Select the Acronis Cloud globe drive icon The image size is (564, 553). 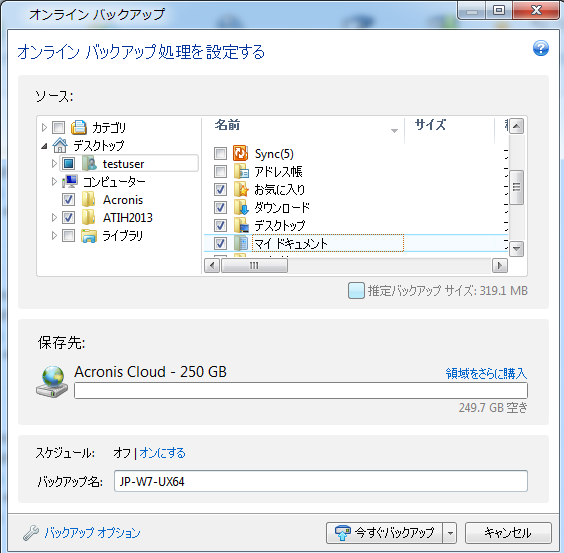[52, 382]
